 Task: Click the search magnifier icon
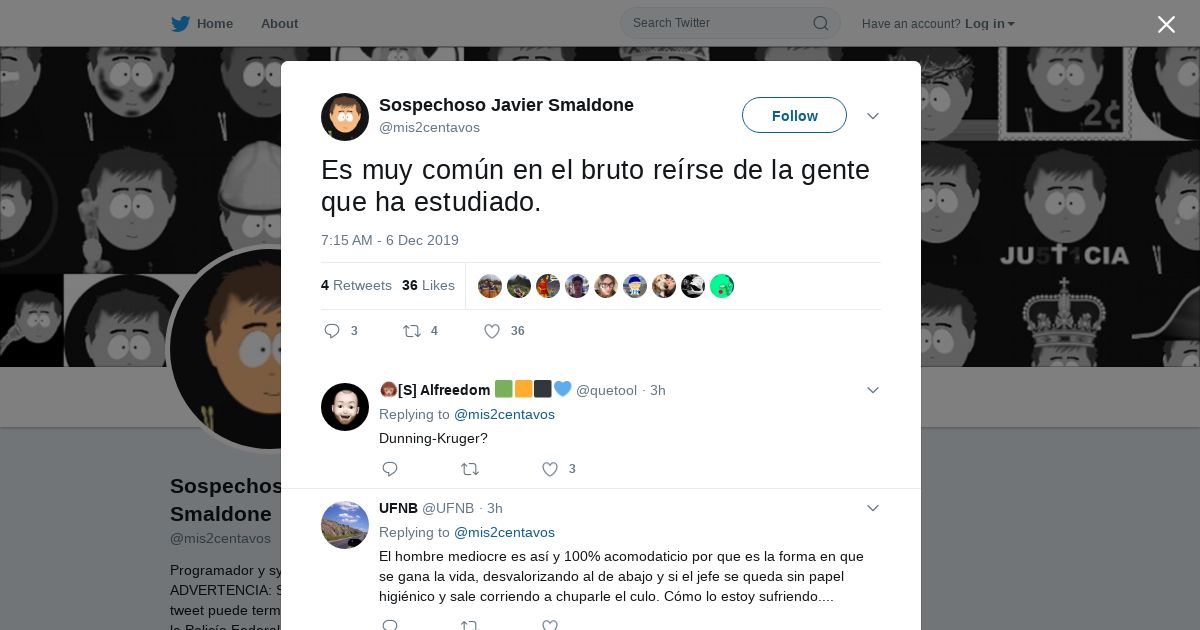820,23
